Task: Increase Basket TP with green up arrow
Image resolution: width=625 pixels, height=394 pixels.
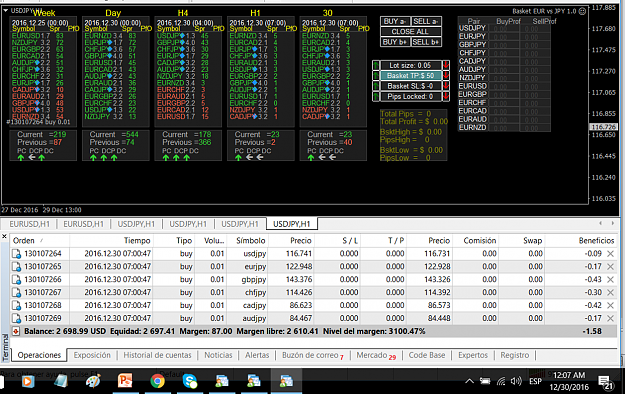Action: click(376, 75)
